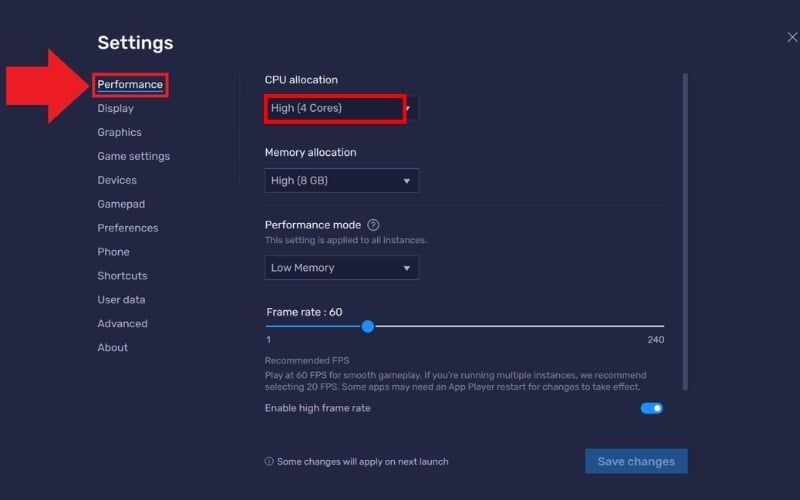800x500 pixels.
Task: Switch to the Display settings tab
Action: pos(115,109)
